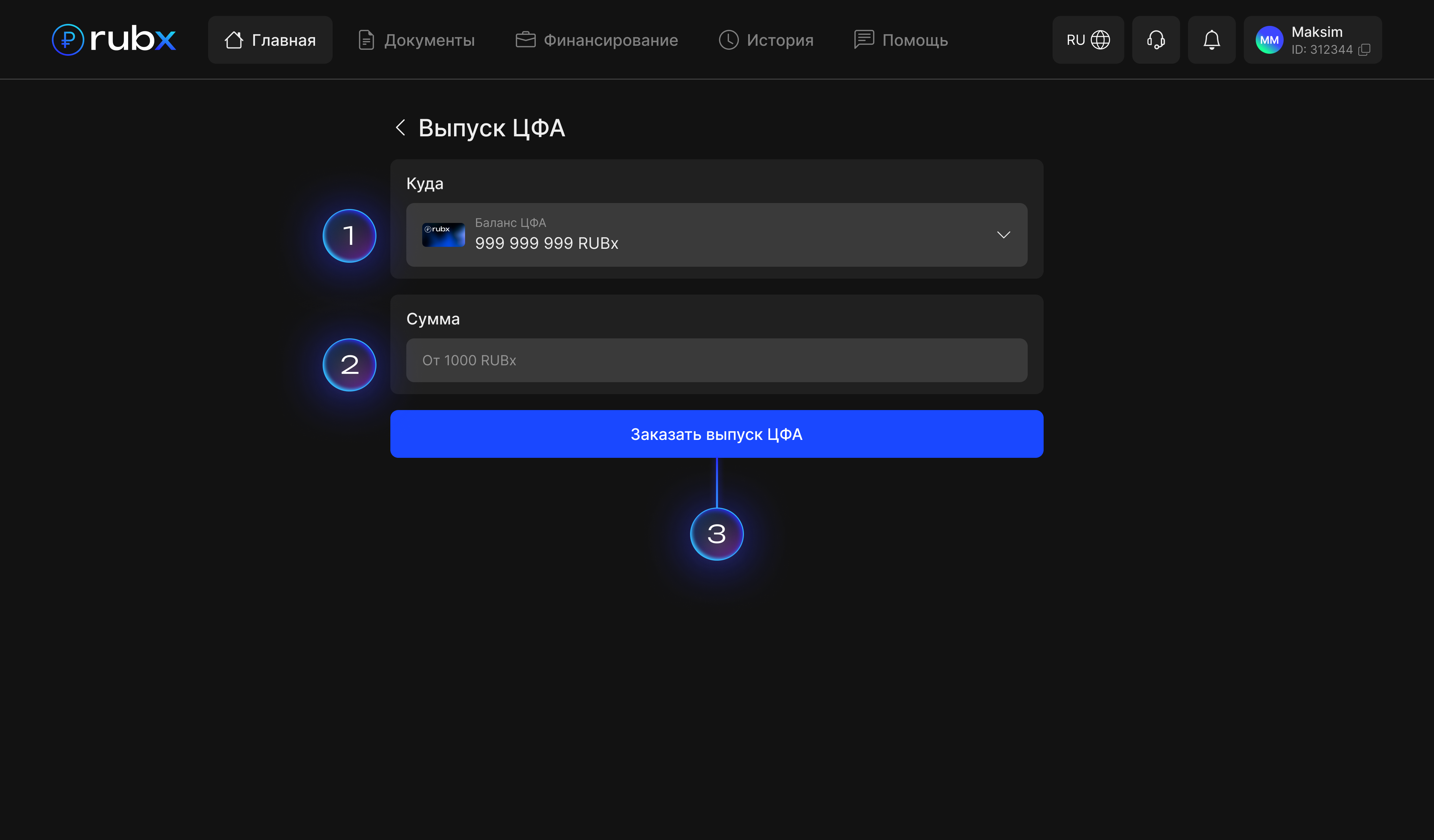Switch language with RU globe button
This screenshot has height=840, width=1434.
(1087, 40)
